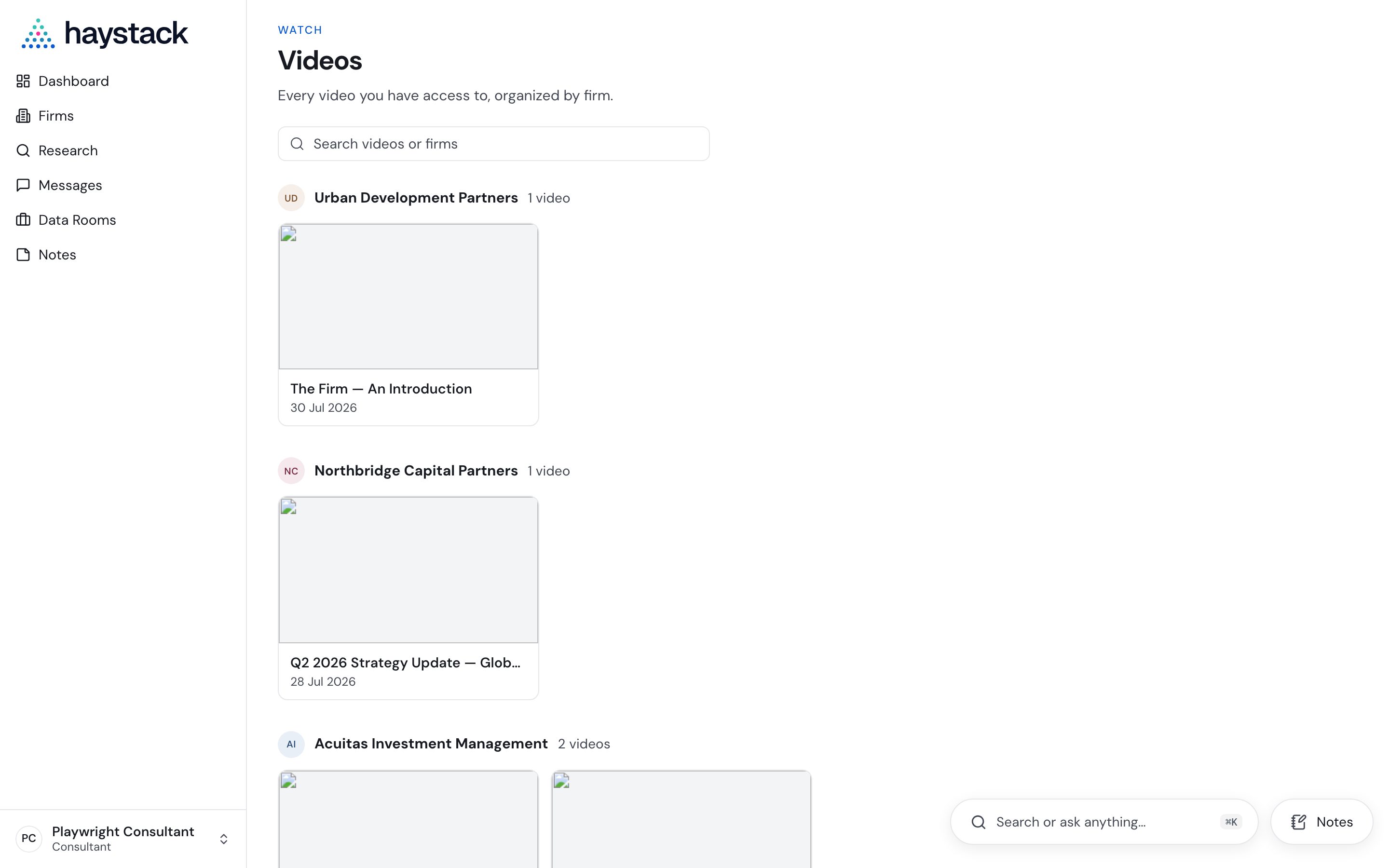The height and width of the screenshot is (868, 1389).
Task: Focus the Search videos or firms field
Action: click(x=493, y=144)
